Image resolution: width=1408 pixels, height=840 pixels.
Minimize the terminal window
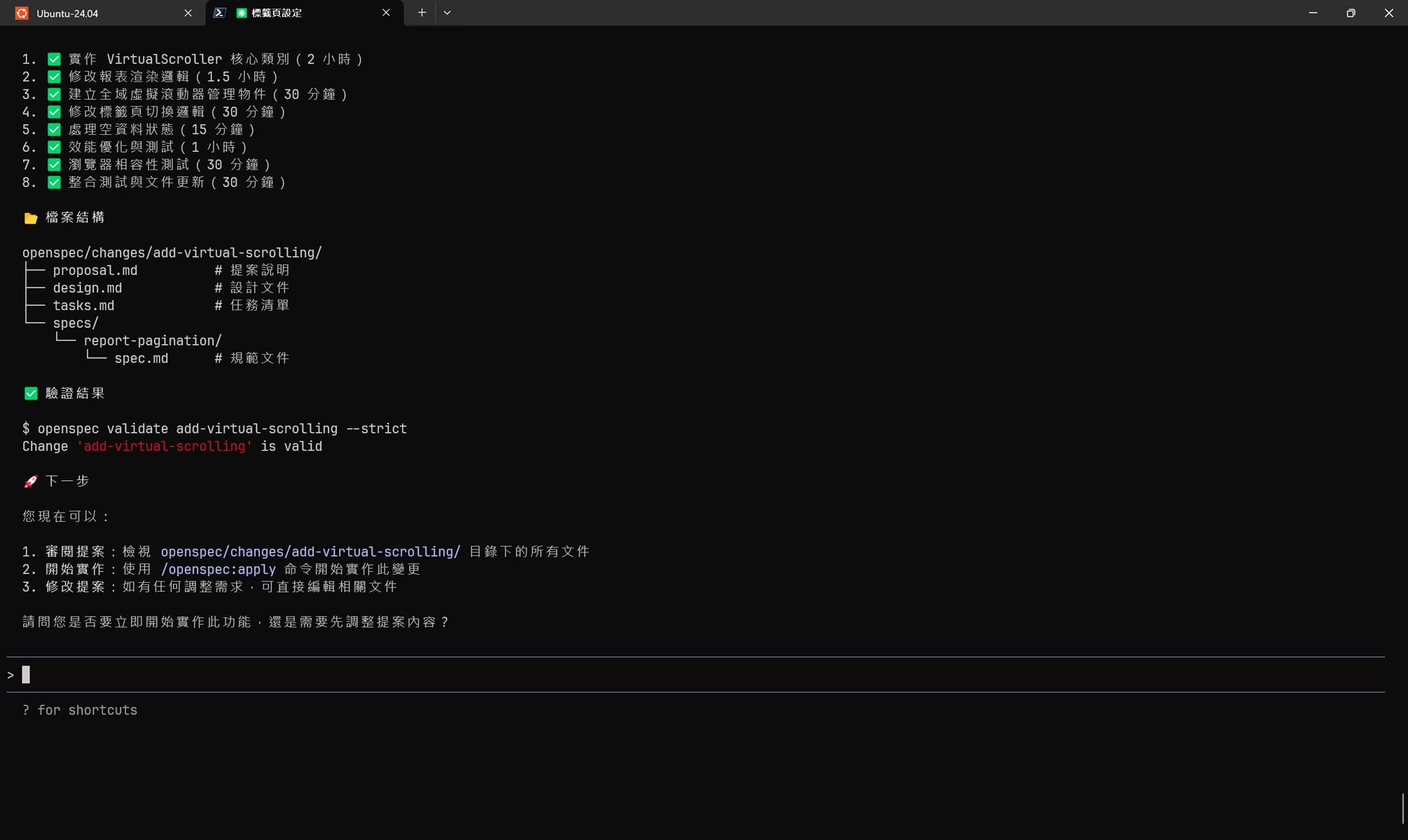point(1313,13)
